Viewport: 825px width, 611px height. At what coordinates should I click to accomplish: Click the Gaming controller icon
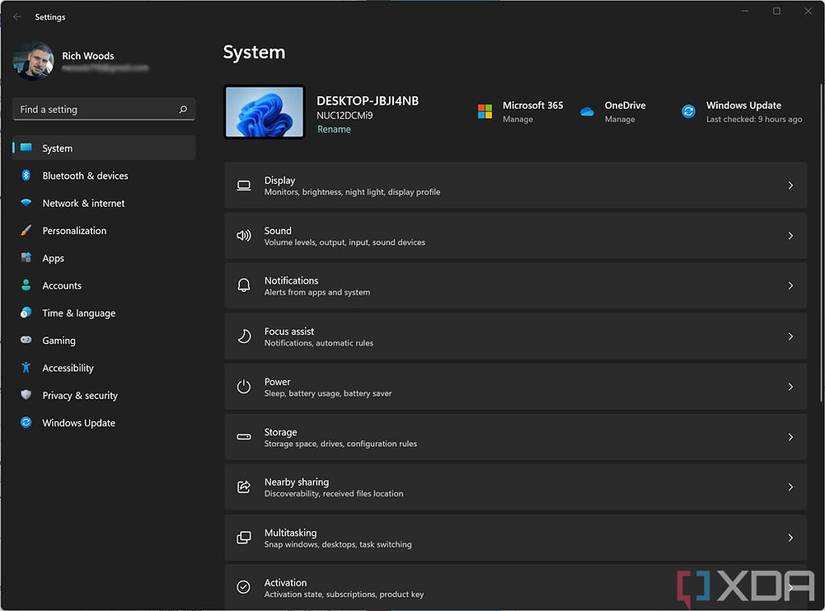click(x=26, y=340)
